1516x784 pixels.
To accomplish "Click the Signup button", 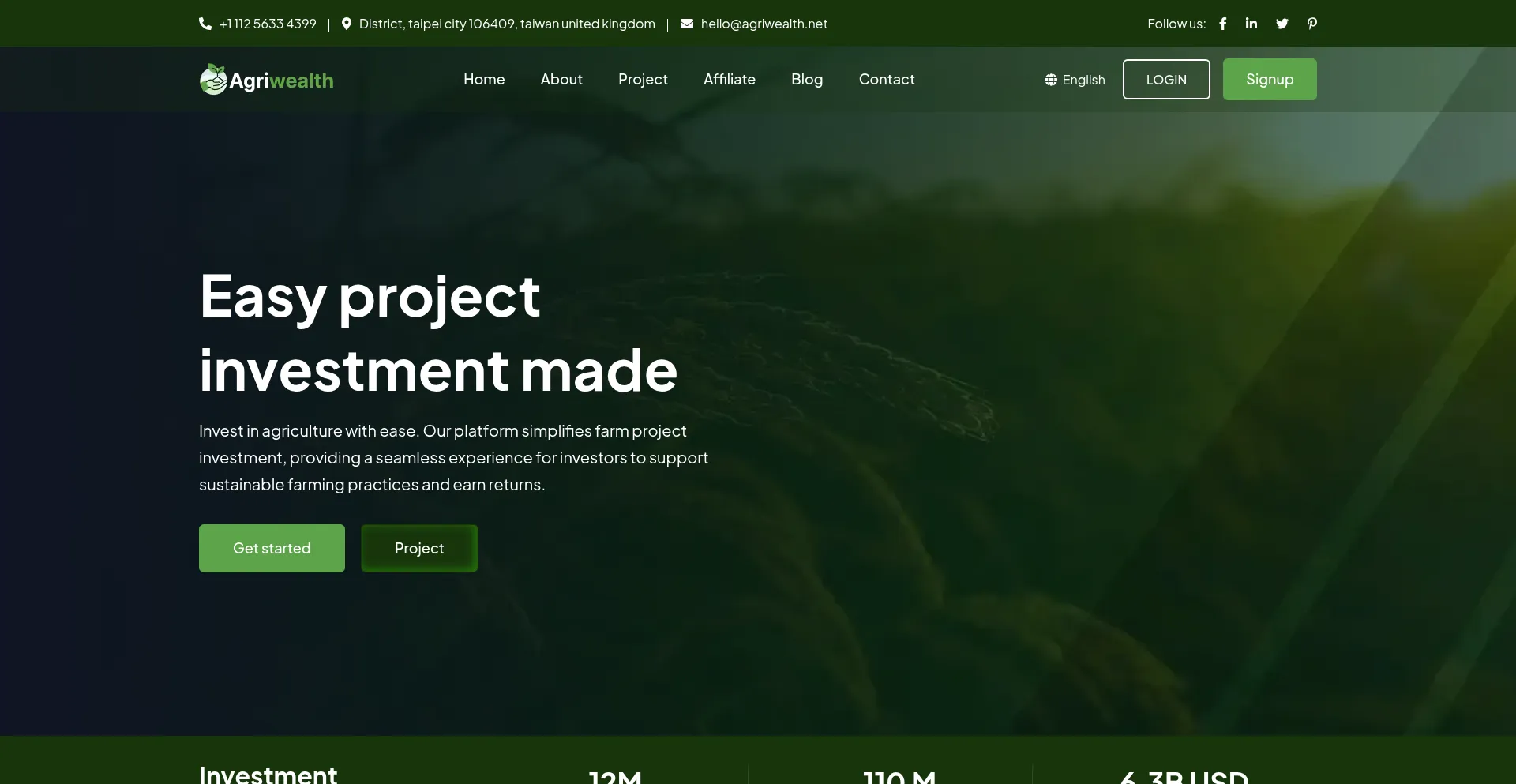I will (1270, 79).
